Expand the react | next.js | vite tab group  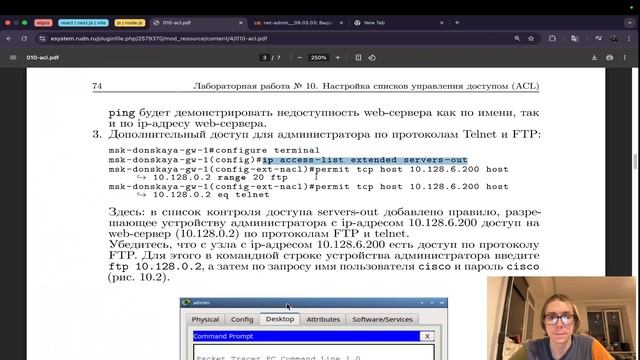tap(83, 23)
